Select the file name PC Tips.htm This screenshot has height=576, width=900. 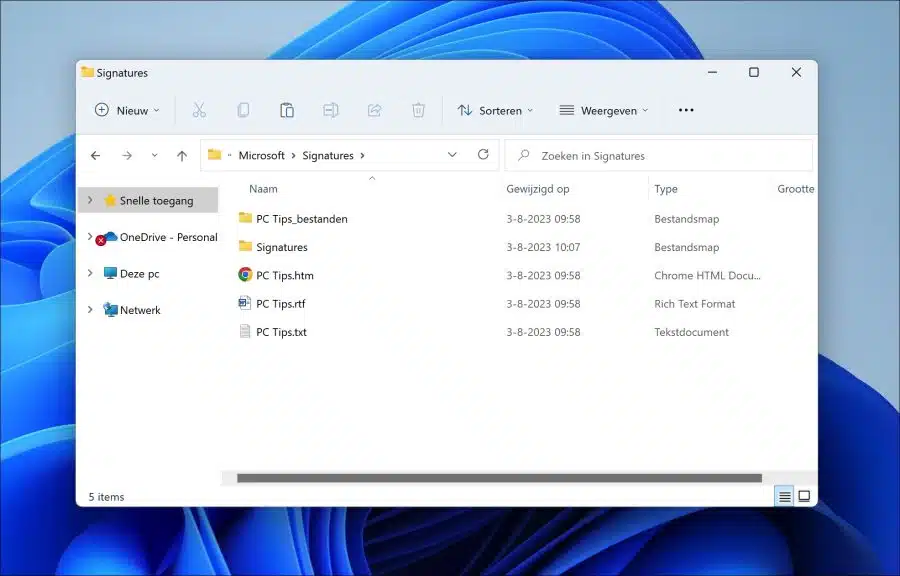click(x=285, y=275)
